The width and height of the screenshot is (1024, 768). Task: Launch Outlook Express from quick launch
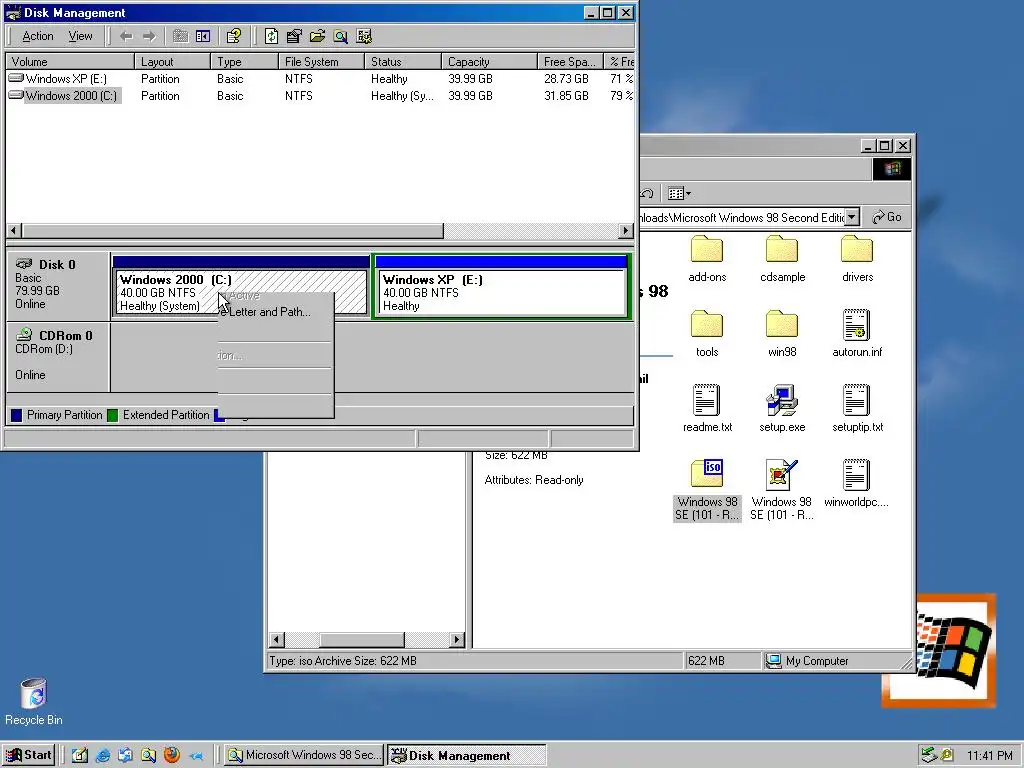coord(125,755)
